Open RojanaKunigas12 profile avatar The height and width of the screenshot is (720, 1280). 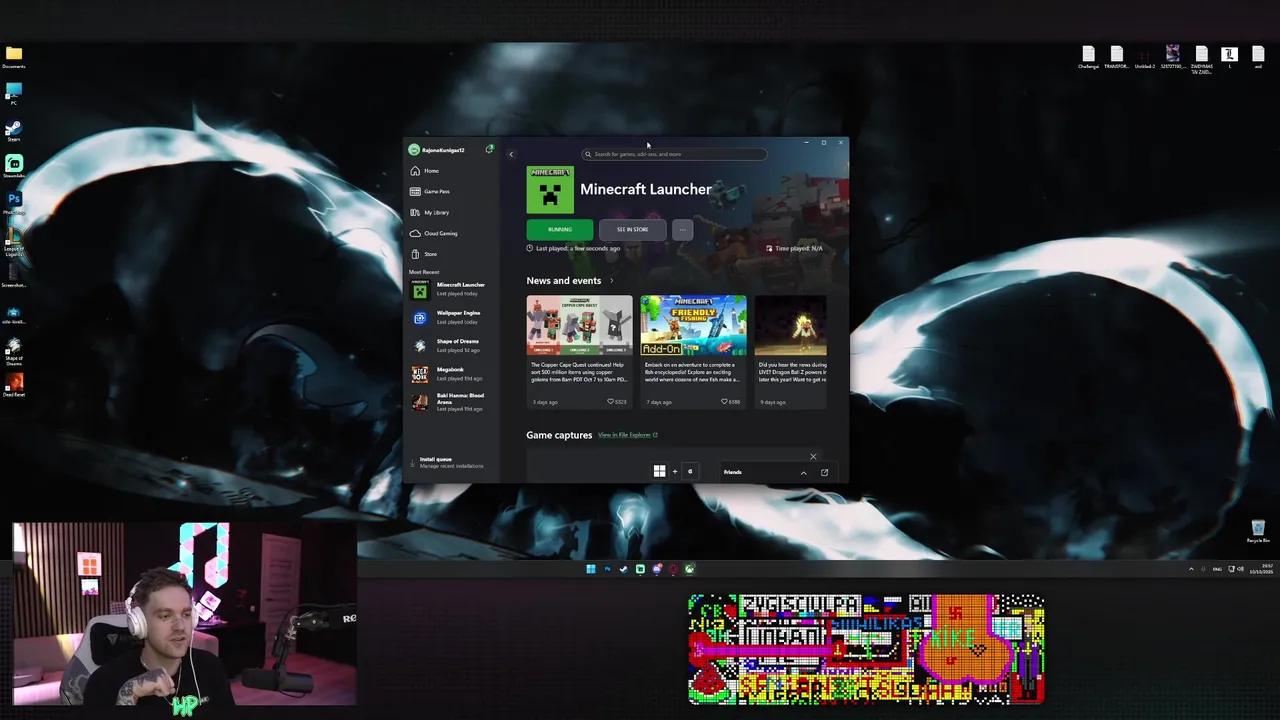coord(414,150)
